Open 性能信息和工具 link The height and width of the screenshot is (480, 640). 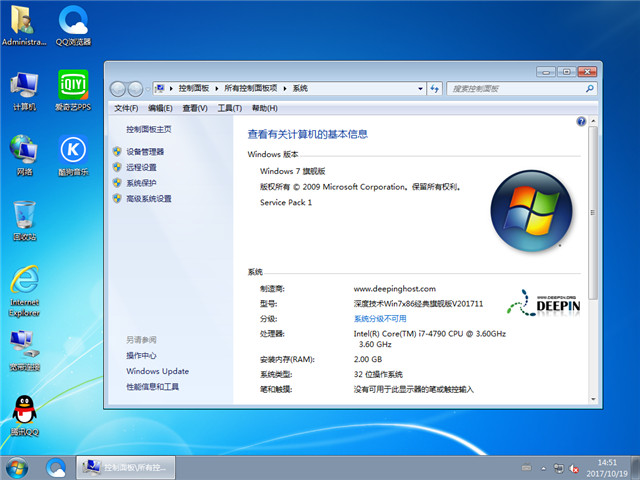[152, 387]
